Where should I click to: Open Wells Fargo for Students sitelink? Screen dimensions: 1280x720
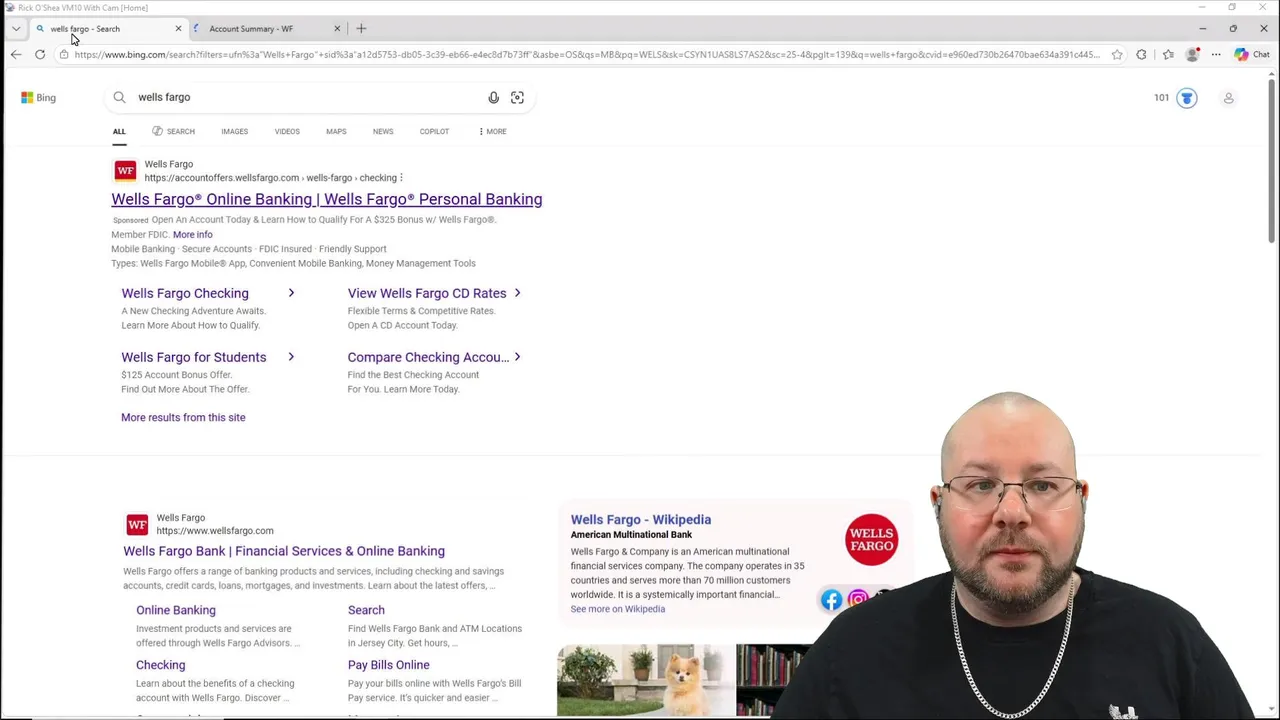194,357
